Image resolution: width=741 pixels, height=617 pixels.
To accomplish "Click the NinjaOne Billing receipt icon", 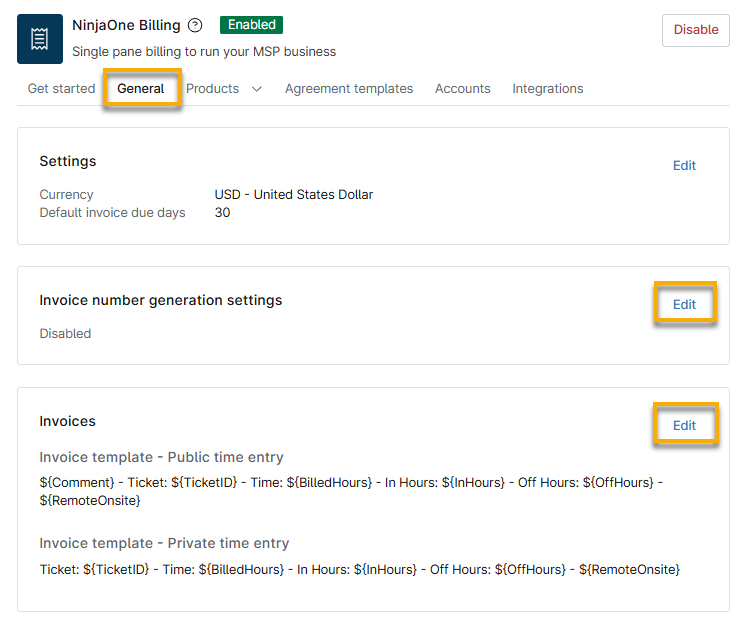I will click(40, 39).
